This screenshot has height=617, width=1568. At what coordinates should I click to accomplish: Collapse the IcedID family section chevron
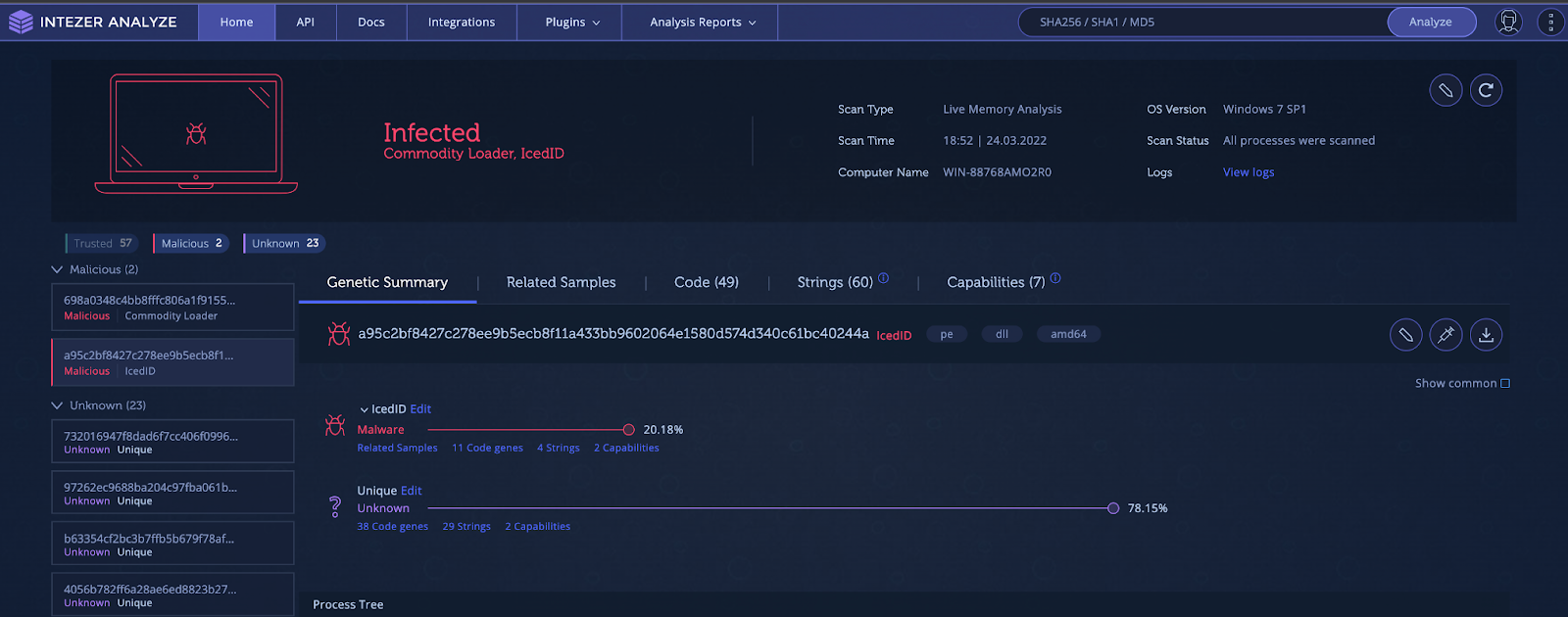click(364, 409)
